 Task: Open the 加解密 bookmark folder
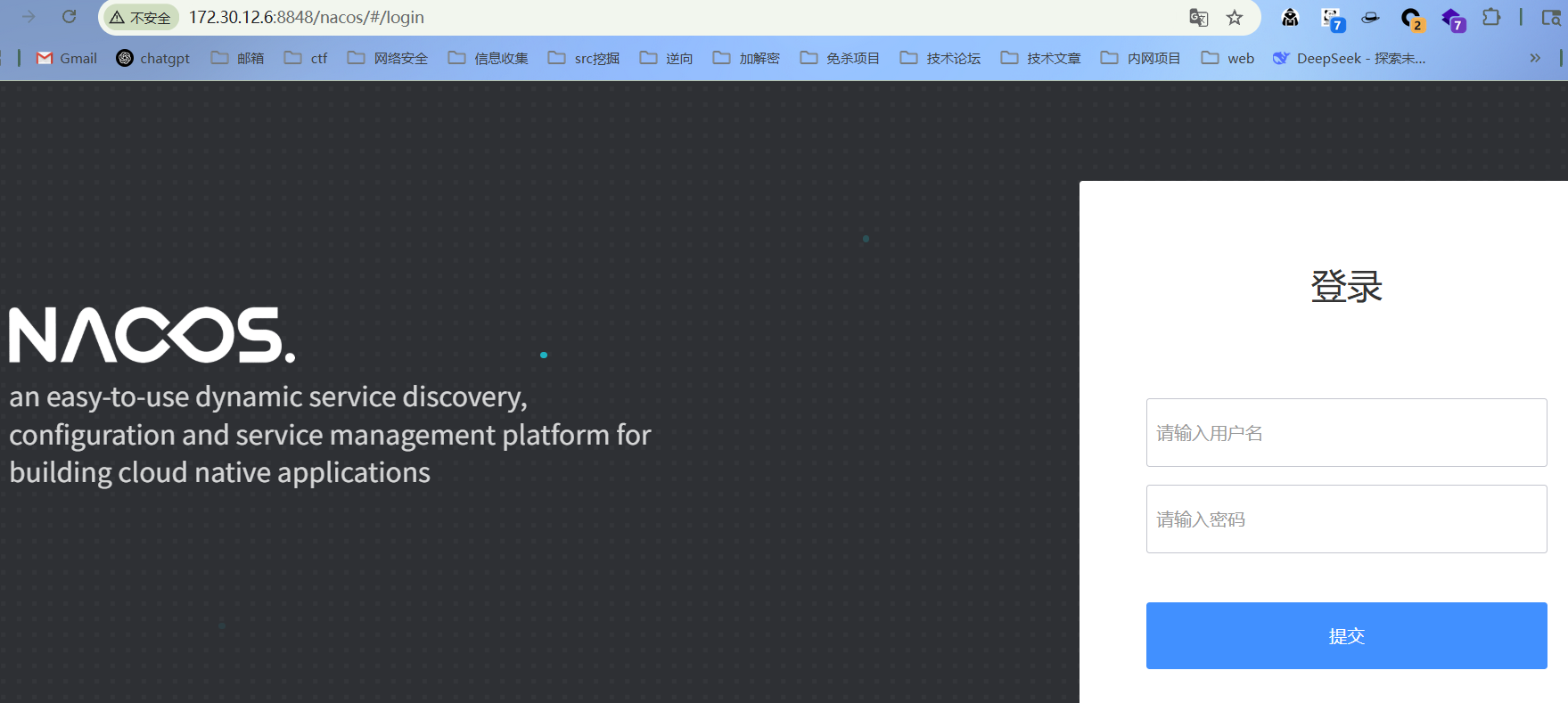747,58
